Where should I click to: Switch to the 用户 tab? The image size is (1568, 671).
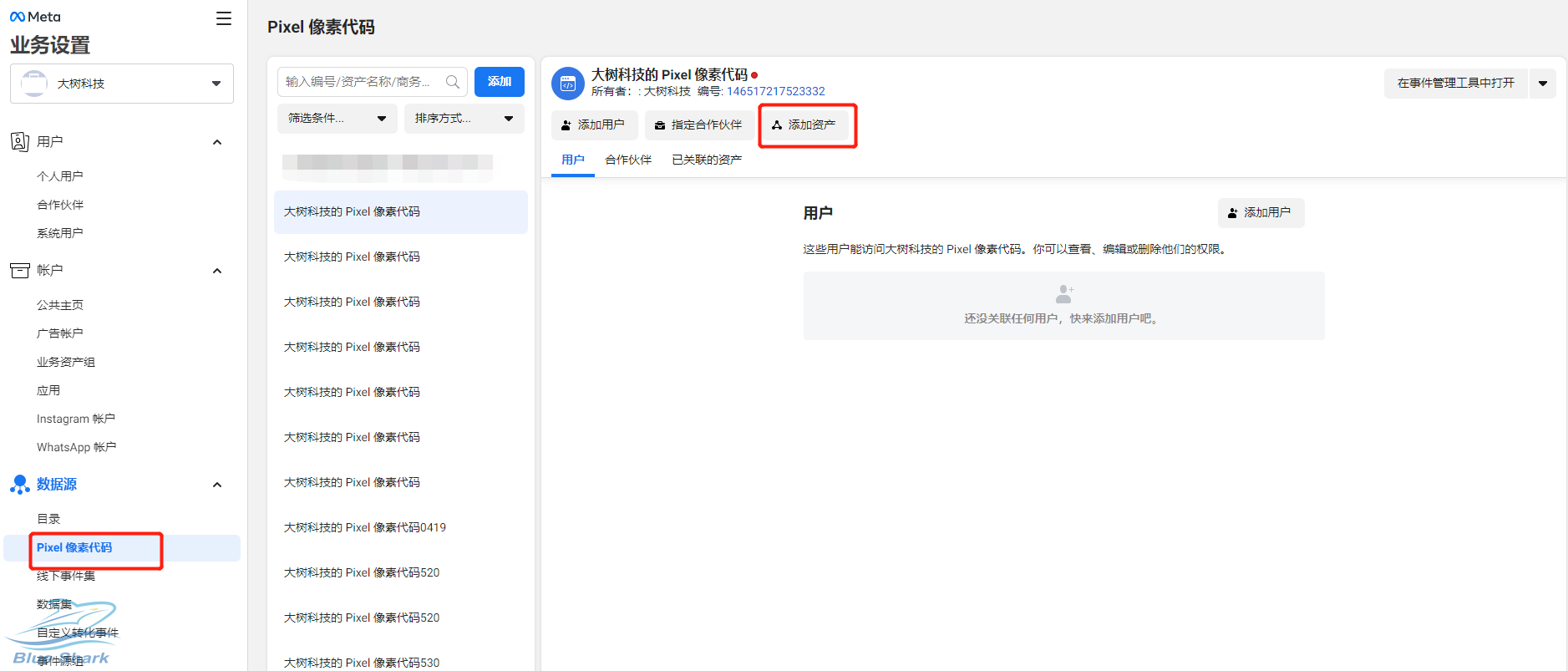573,160
